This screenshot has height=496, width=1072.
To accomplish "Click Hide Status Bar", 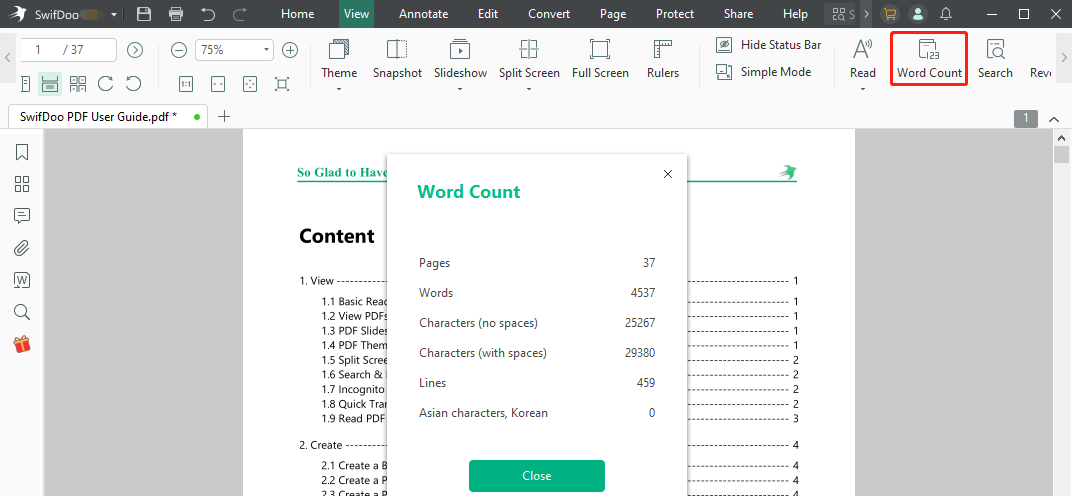I will [768, 44].
